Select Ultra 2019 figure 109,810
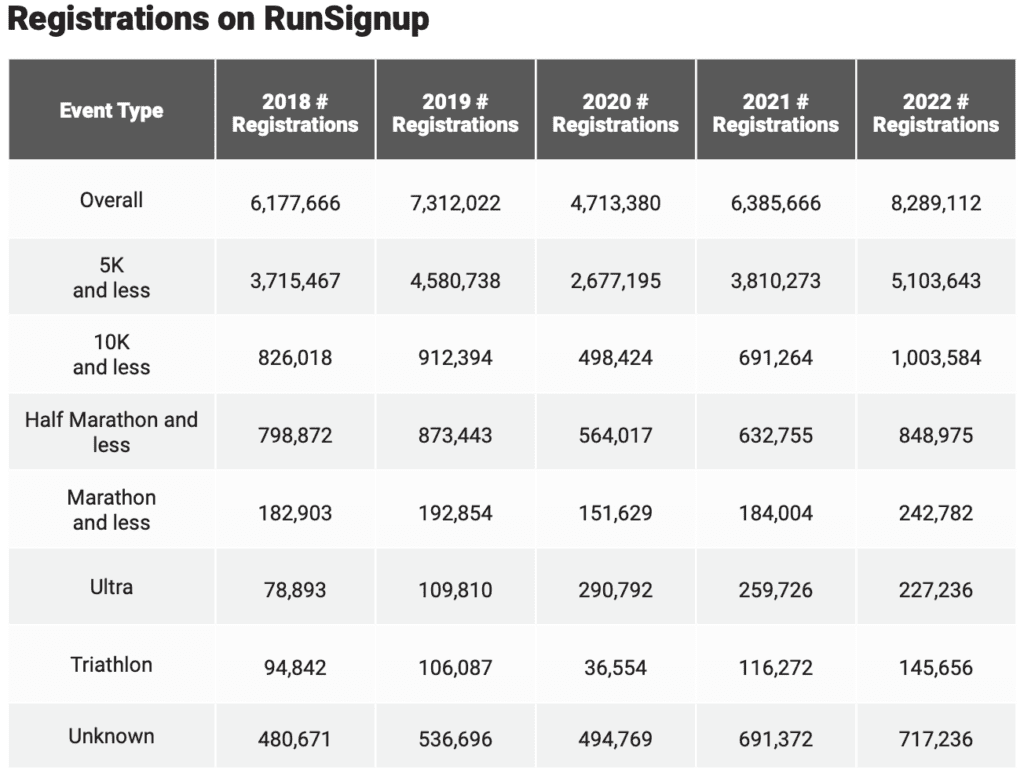Screen dimensions: 1024x777 (455, 590)
